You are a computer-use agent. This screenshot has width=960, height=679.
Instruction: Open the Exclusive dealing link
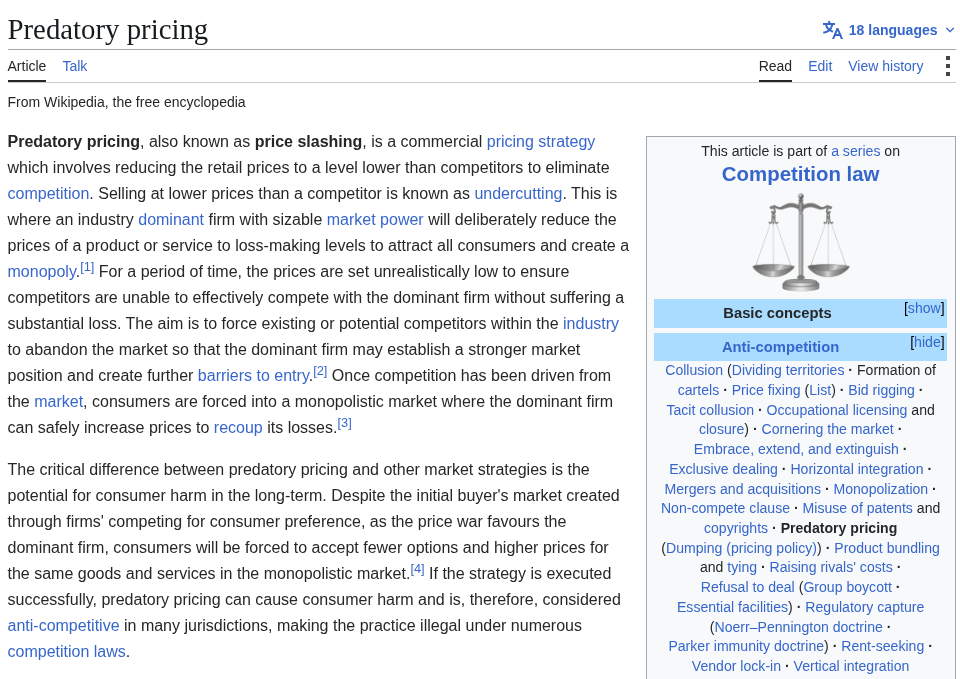click(723, 469)
